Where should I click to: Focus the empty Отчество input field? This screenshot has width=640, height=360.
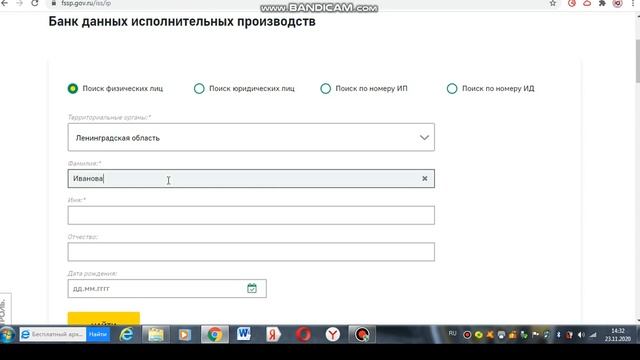click(x=251, y=252)
